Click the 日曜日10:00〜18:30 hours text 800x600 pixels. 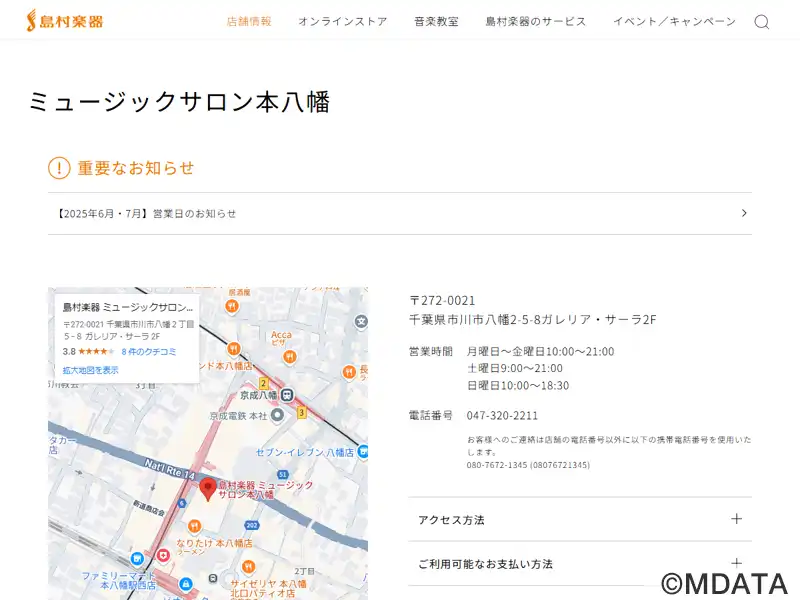(x=518, y=385)
